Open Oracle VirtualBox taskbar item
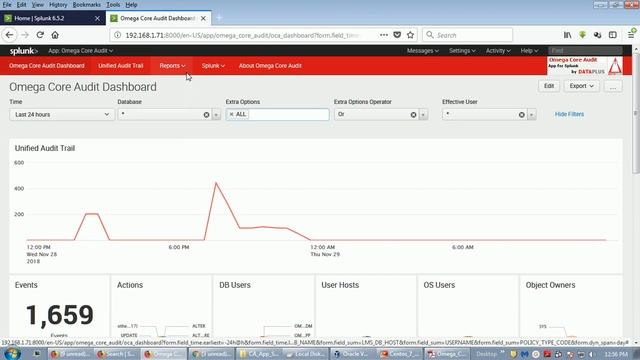640x360 pixels. [x=351, y=354]
